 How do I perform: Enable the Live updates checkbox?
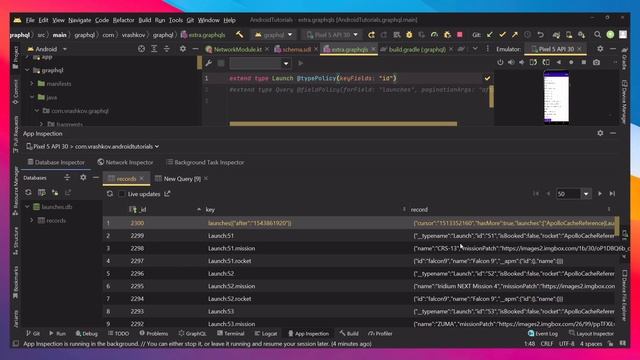(x=122, y=194)
